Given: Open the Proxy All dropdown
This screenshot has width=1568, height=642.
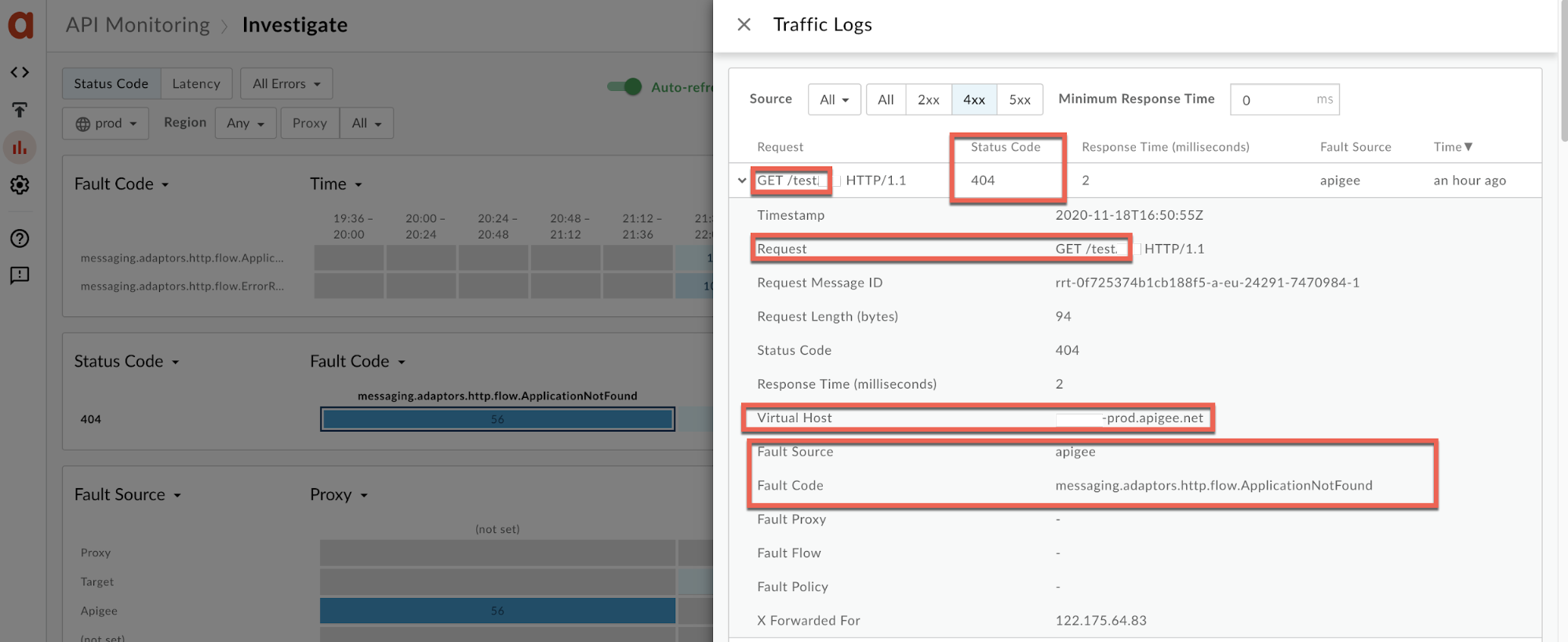Looking at the screenshot, I should click(x=366, y=123).
